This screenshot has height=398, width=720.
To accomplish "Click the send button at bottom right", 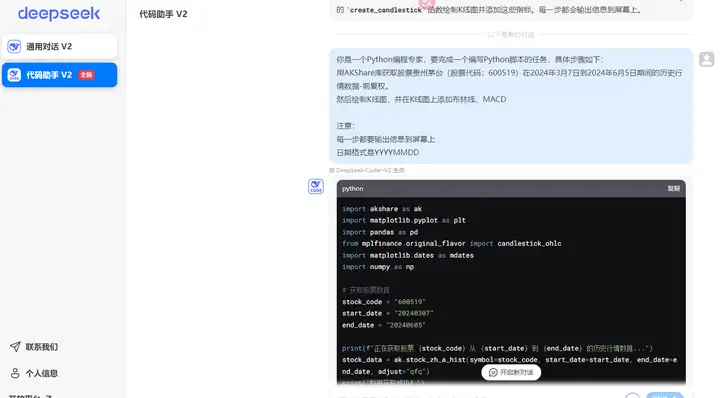I will [x=665, y=395].
